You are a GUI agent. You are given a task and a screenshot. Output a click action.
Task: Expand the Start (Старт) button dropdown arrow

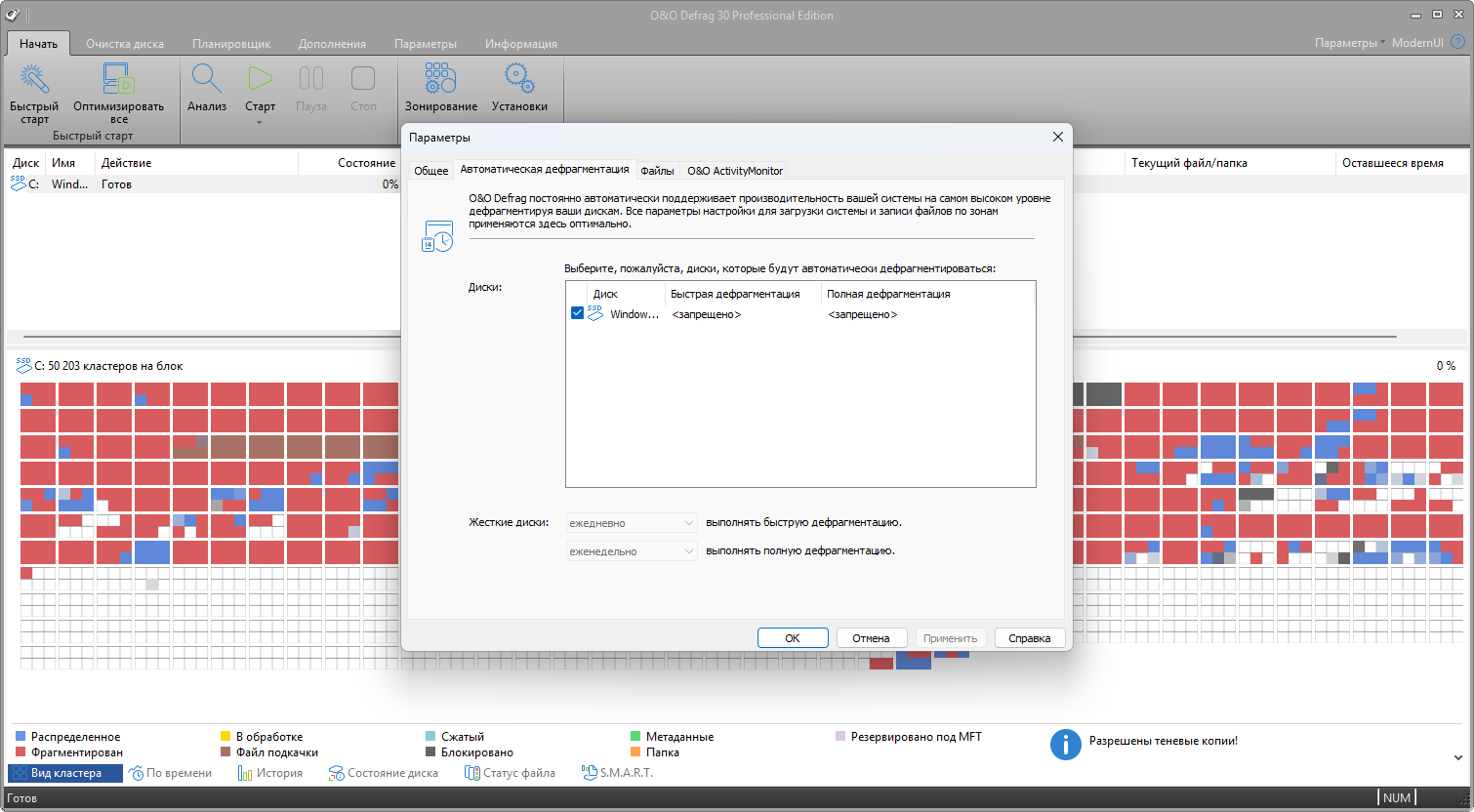260,123
